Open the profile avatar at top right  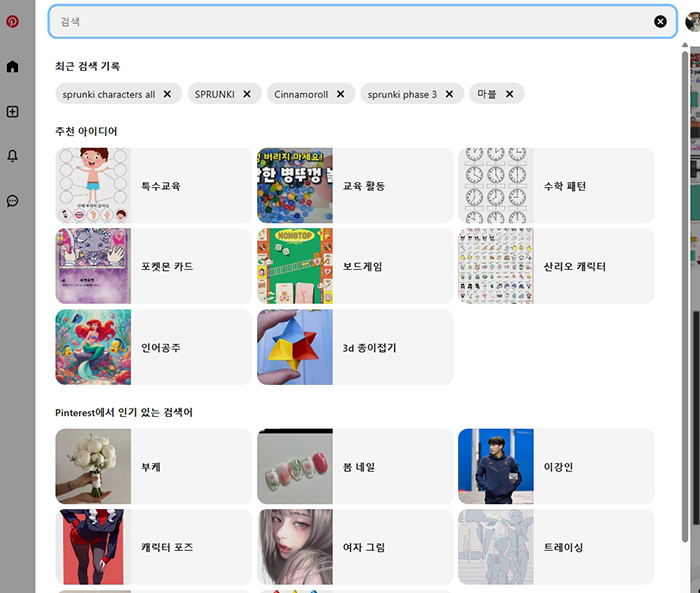point(692,21)
